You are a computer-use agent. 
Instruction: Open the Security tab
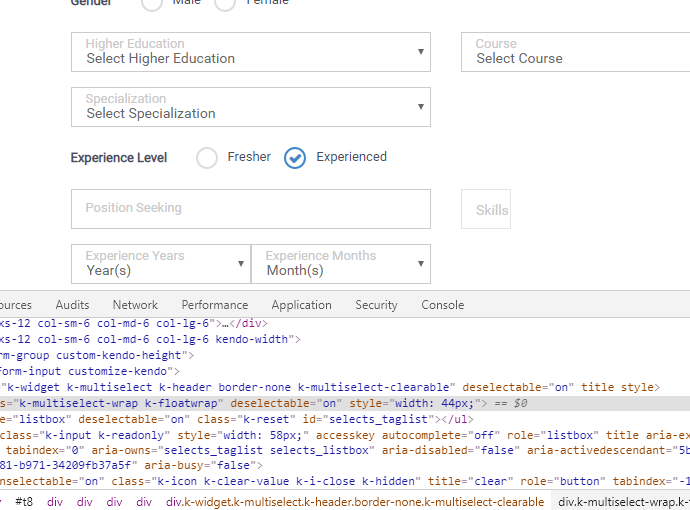pyautogui.click(x=376, y=305)
